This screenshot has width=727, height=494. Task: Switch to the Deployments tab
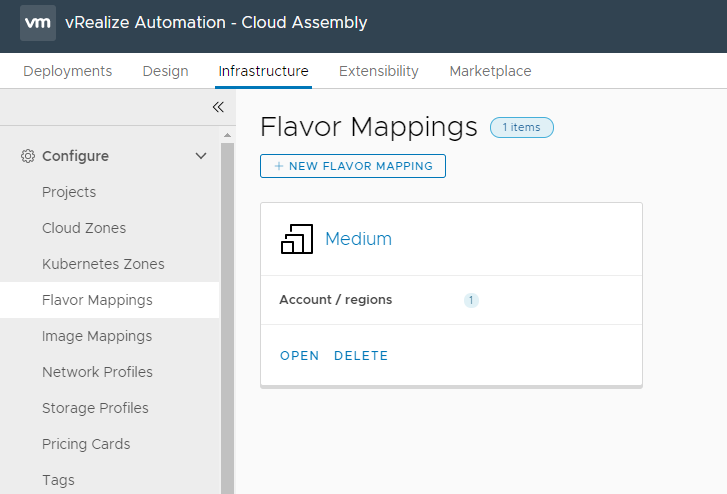click(67, 71)
